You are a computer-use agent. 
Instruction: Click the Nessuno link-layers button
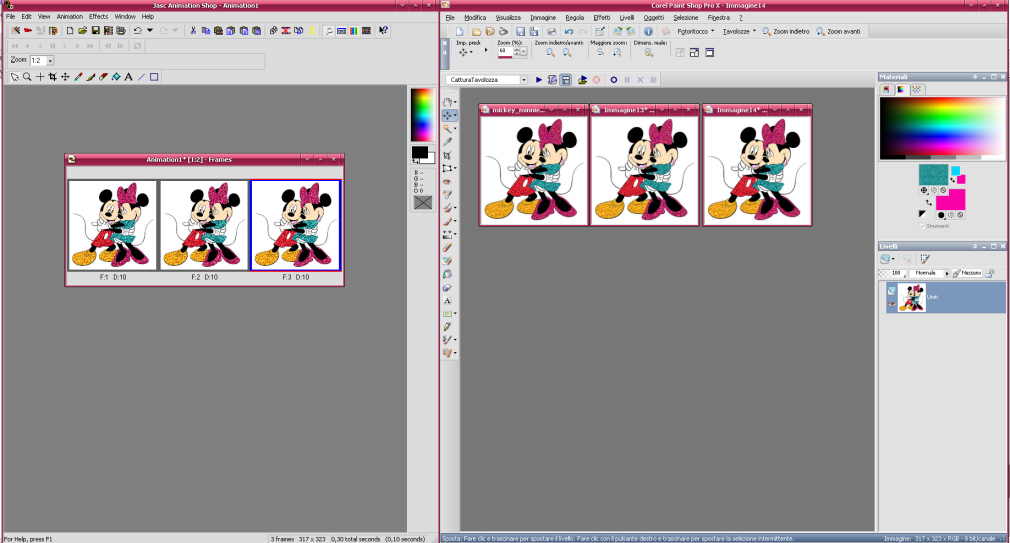pyautogui.click(x=967, y=273)
